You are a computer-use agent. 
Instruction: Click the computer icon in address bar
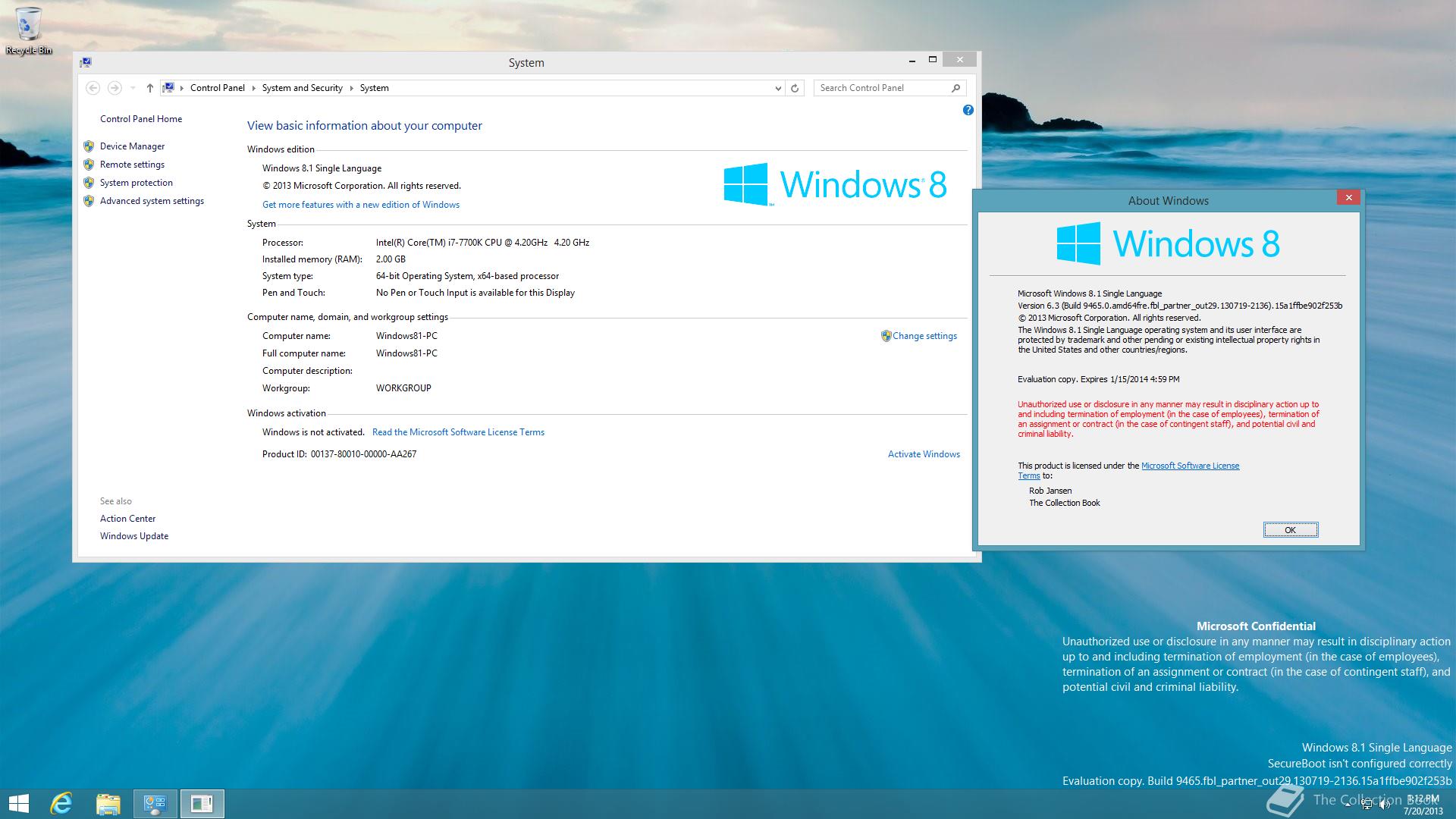pyautogui.click(x=168, y=88)
